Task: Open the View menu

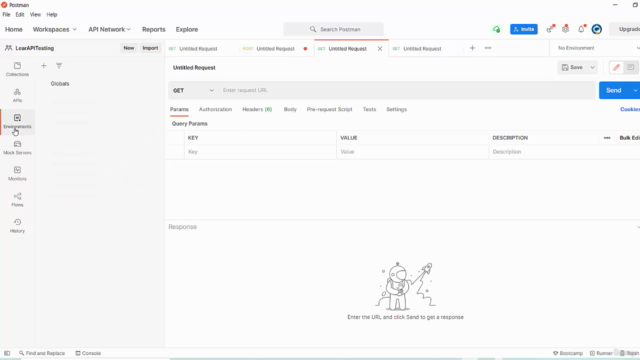Action: click(35, 14)
